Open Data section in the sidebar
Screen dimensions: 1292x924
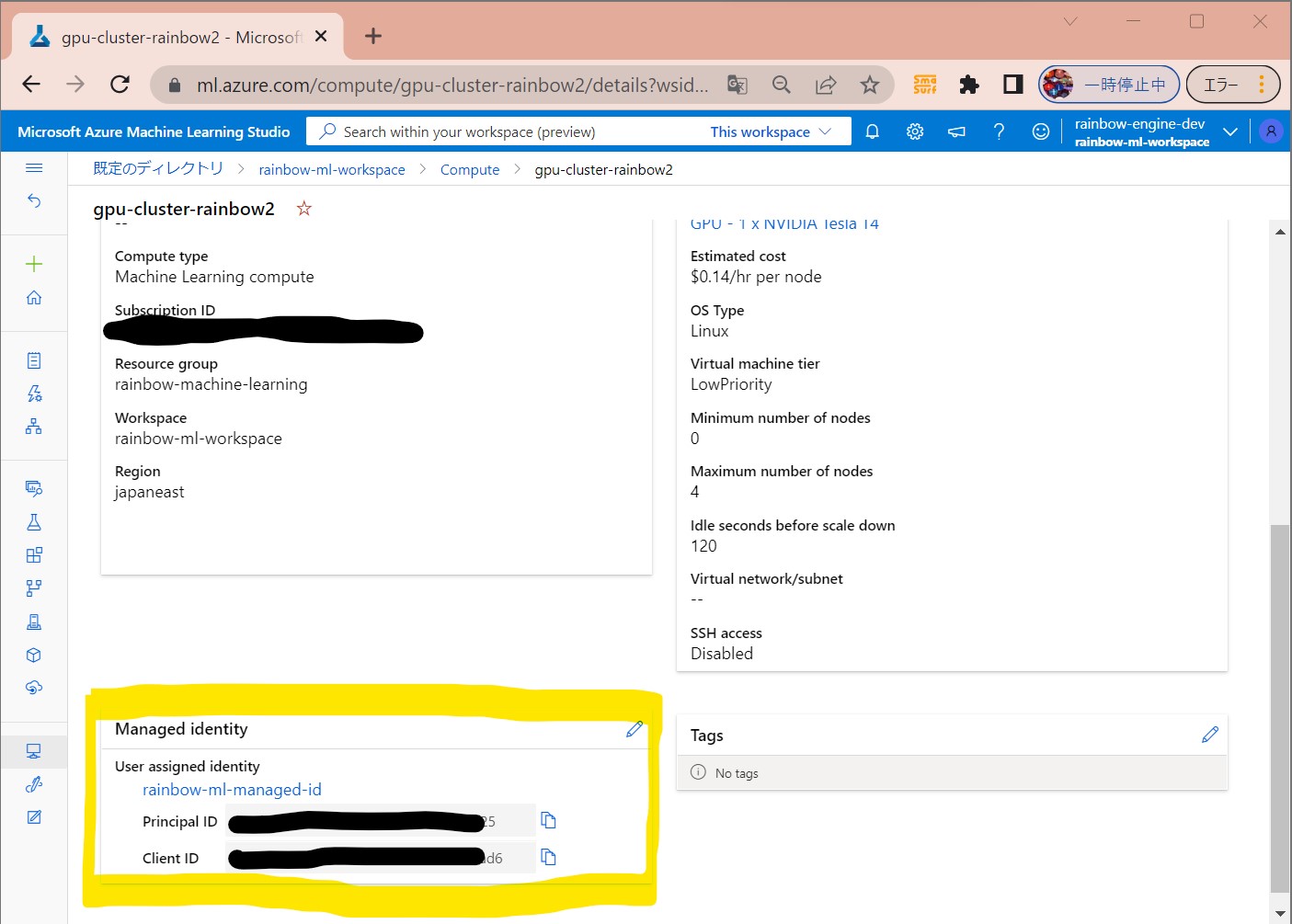coord(34,488)
